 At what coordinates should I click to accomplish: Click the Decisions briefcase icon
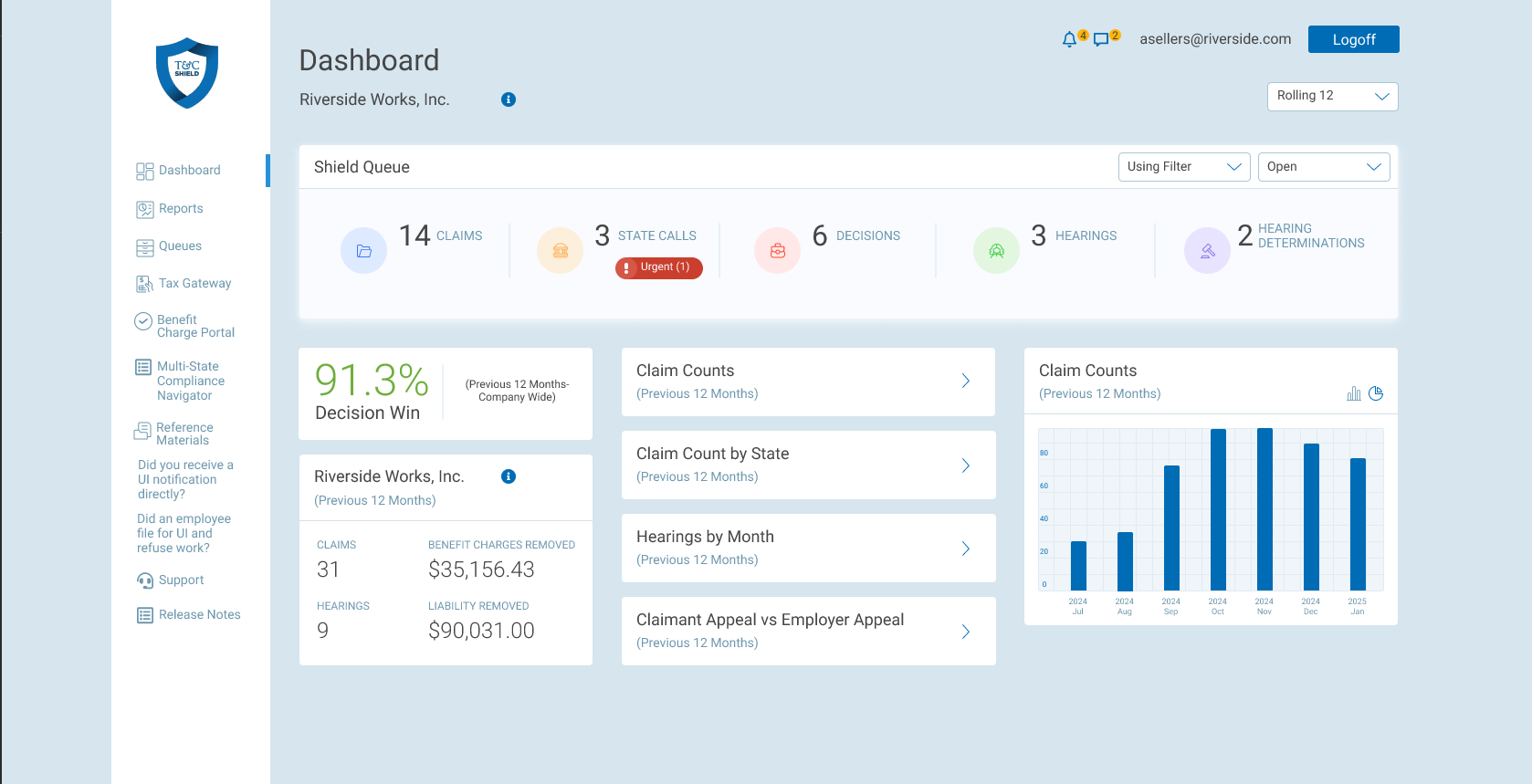click(x=777, y=250)
